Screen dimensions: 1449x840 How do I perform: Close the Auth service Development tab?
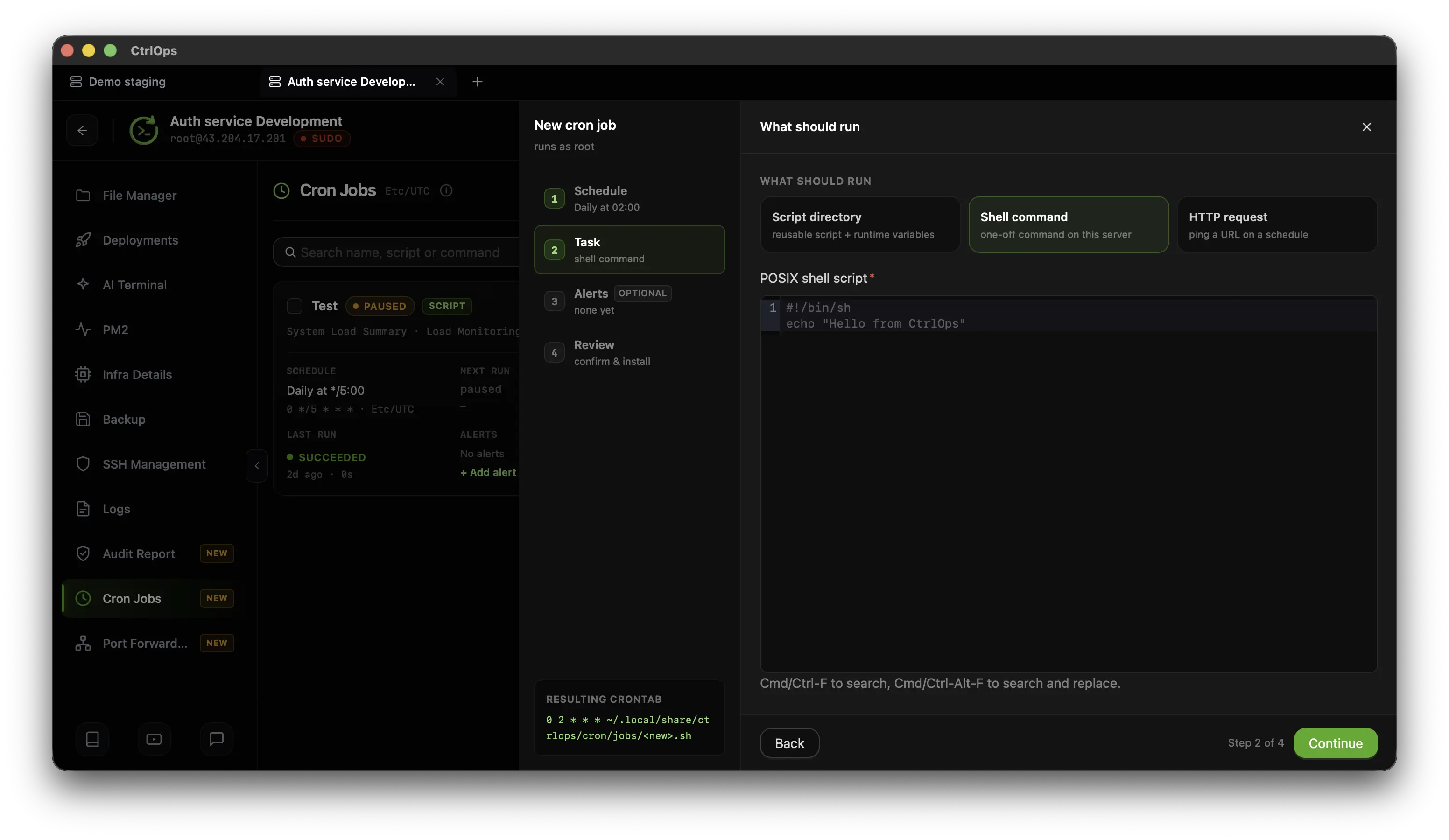(x=440, y=82)
